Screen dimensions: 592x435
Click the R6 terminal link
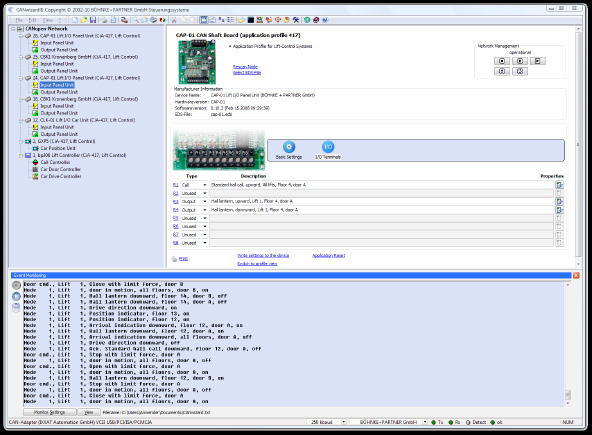[176, 226]
